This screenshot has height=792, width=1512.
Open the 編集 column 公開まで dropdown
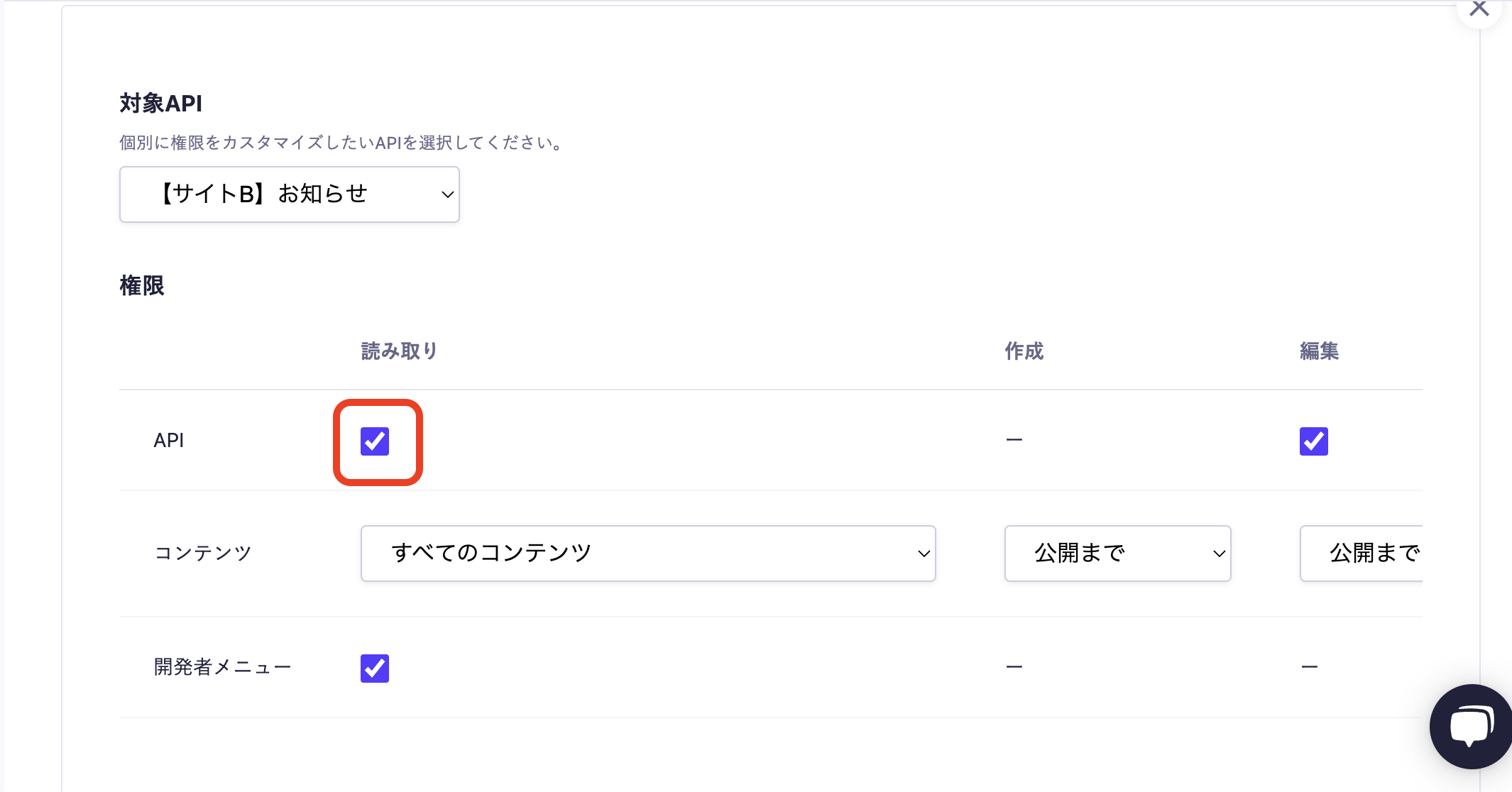pos(1362,554)
